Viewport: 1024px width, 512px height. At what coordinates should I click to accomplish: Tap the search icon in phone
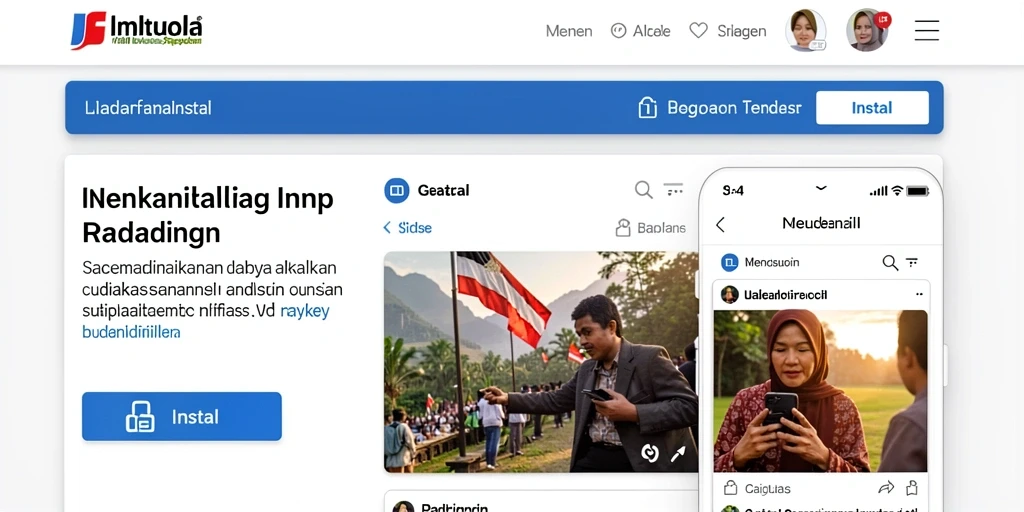tap(889, 263)
